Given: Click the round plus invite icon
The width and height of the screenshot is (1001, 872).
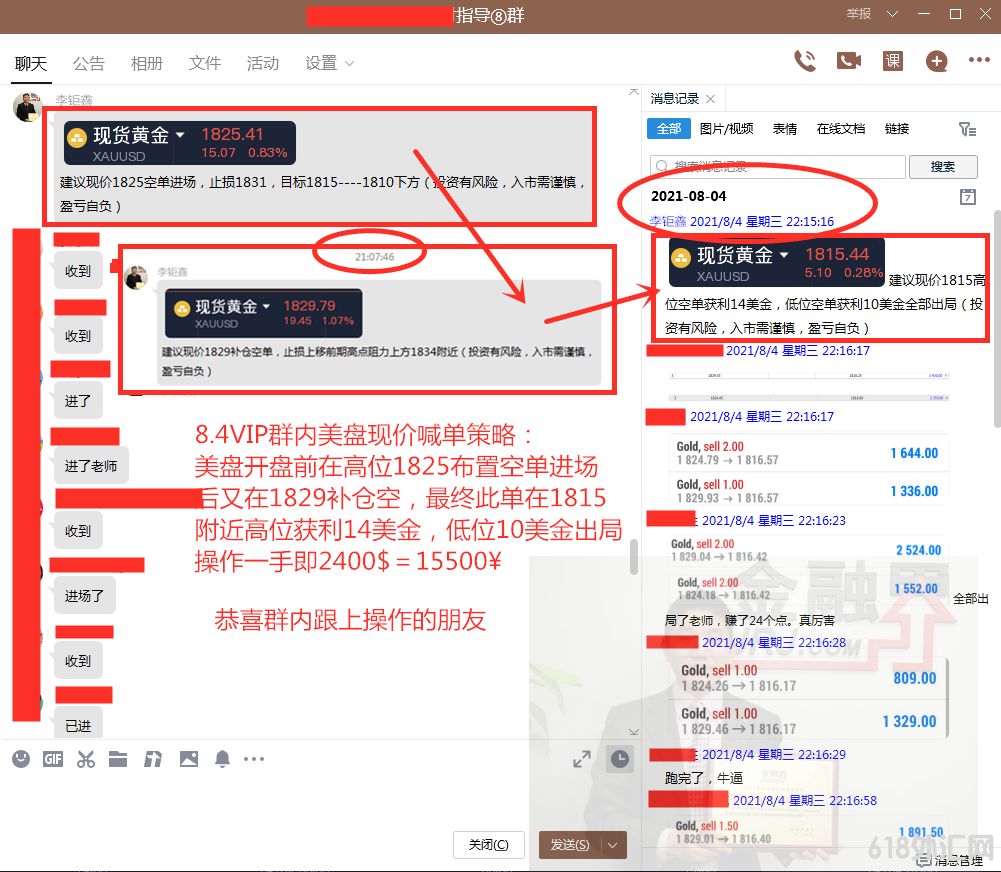Looking at the screenshot, I should coord(936,61).
